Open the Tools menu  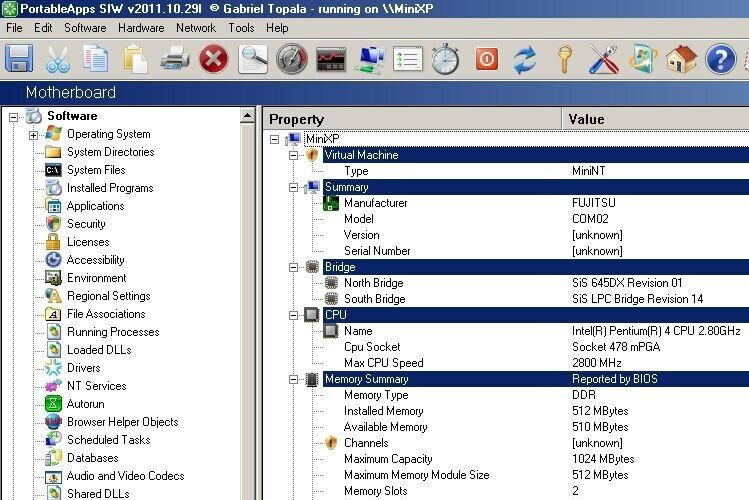click(241, 28)
